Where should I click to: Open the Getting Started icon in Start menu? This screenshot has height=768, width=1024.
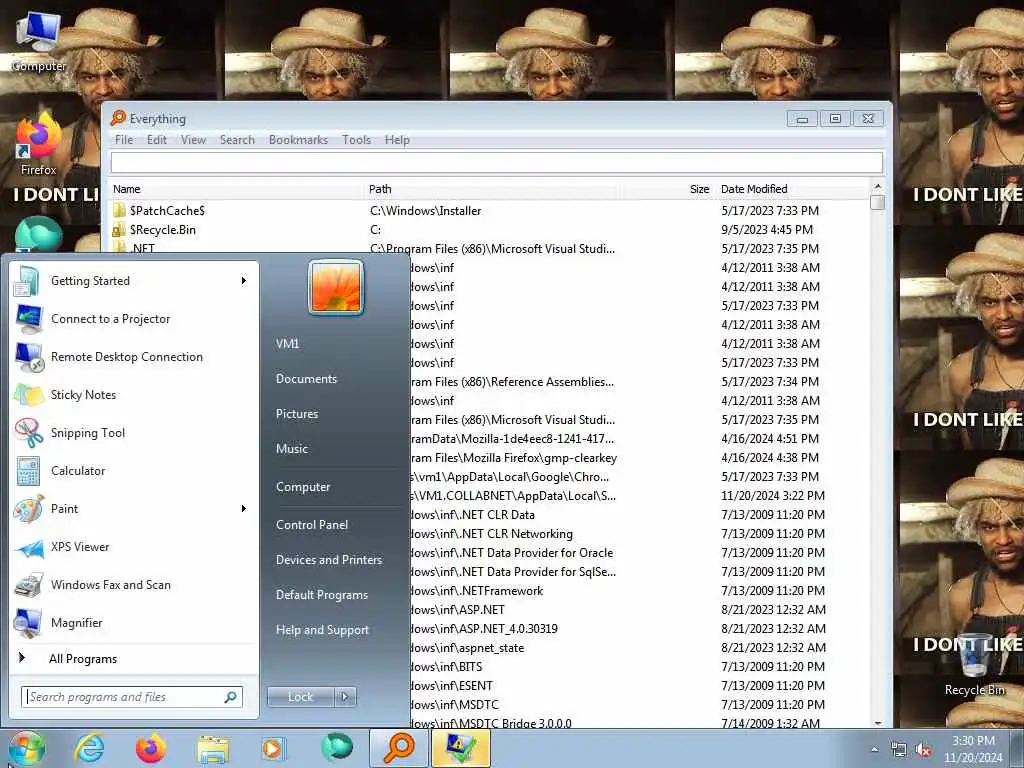[x=27, y=281]
